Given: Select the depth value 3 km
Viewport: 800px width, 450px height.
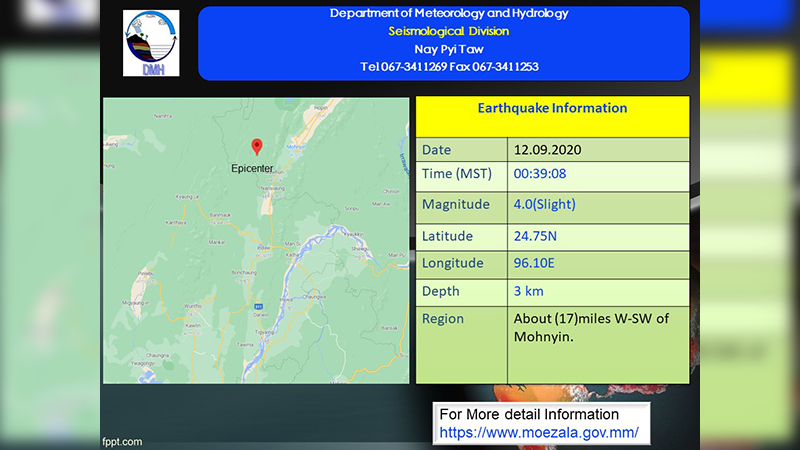Looking at the screenshot, I should 529,291.
